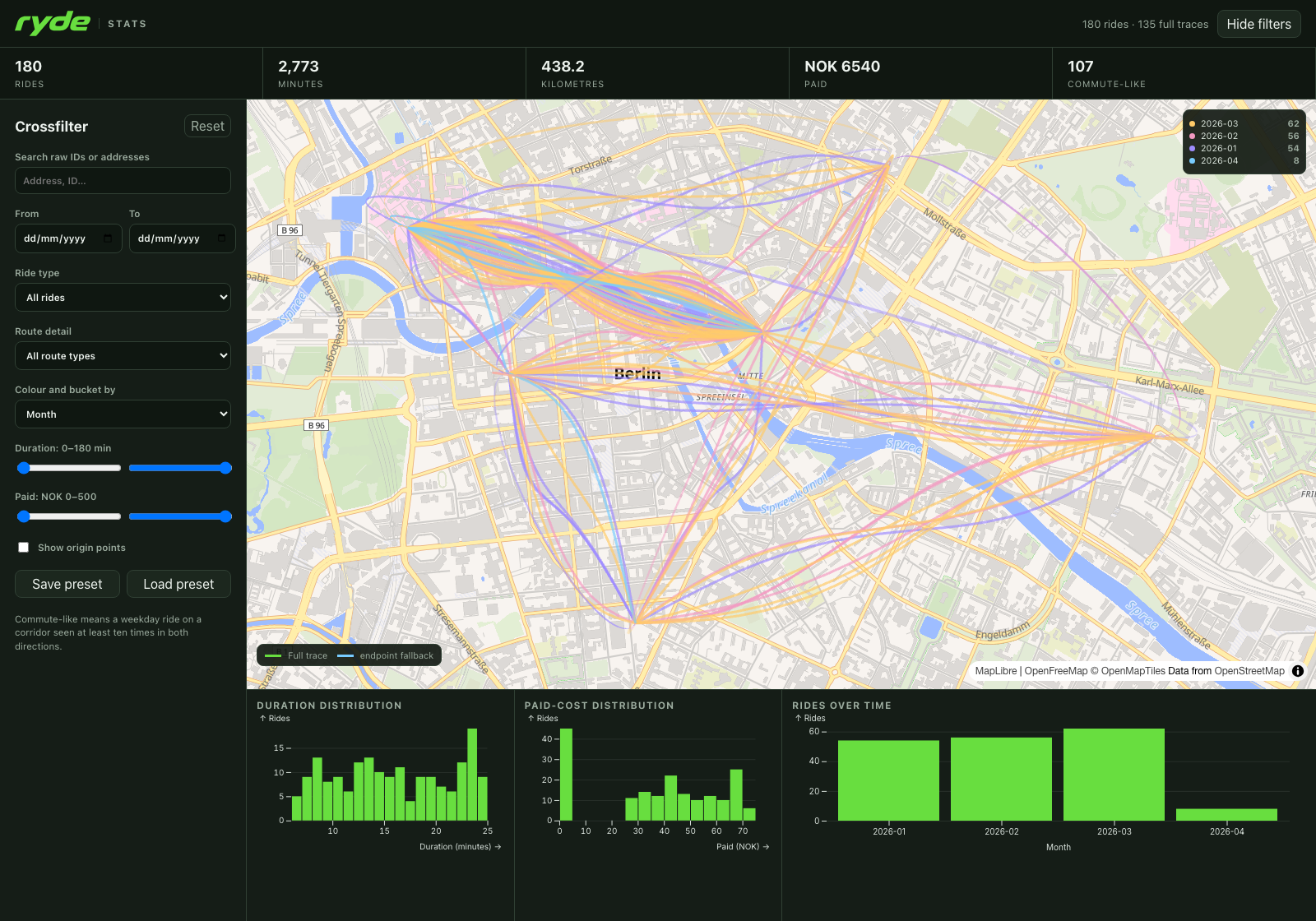This screenshot has width=1316, height=921.
Task: Click the From date field
Action: [68, 238]
